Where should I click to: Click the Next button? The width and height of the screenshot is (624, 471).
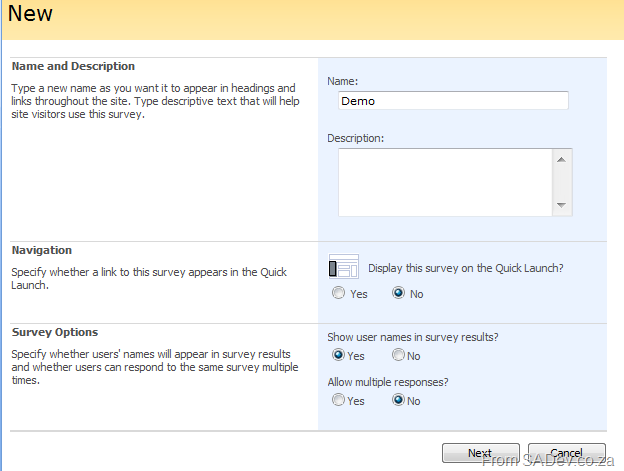(x=480, y=453)
